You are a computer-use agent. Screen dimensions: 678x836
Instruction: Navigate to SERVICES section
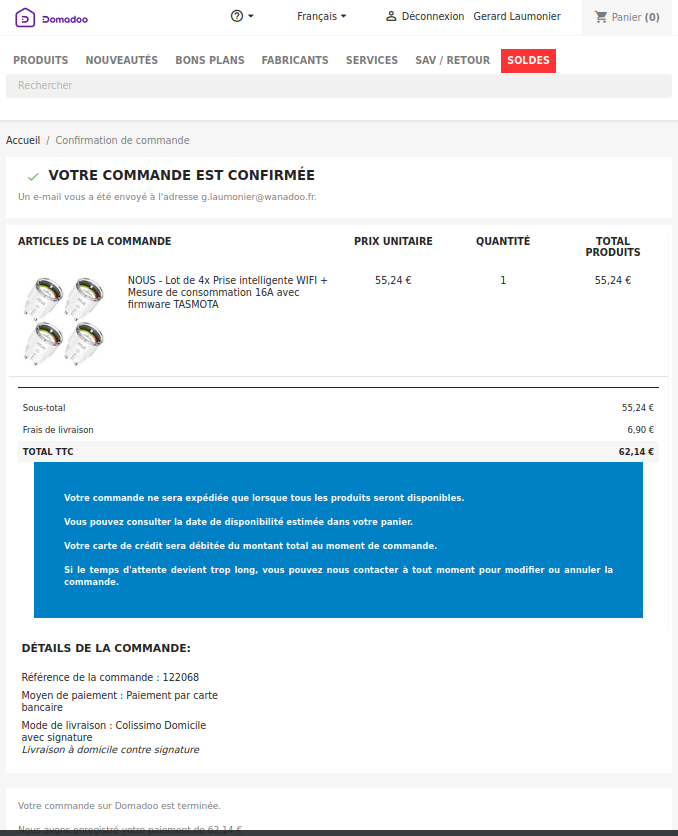[x=372, y=61]
